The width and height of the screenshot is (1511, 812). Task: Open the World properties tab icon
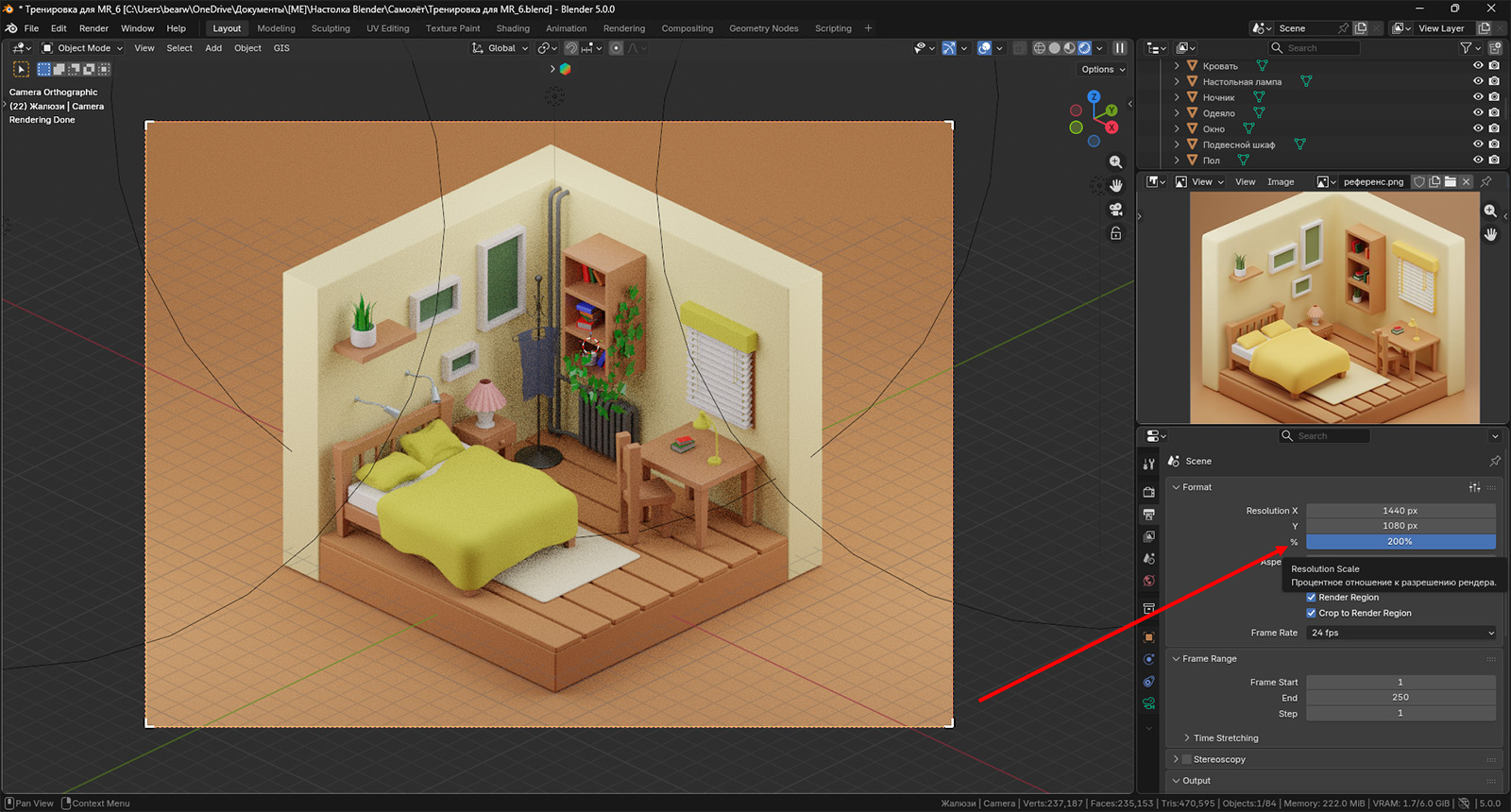click(x=1149, y=581)
